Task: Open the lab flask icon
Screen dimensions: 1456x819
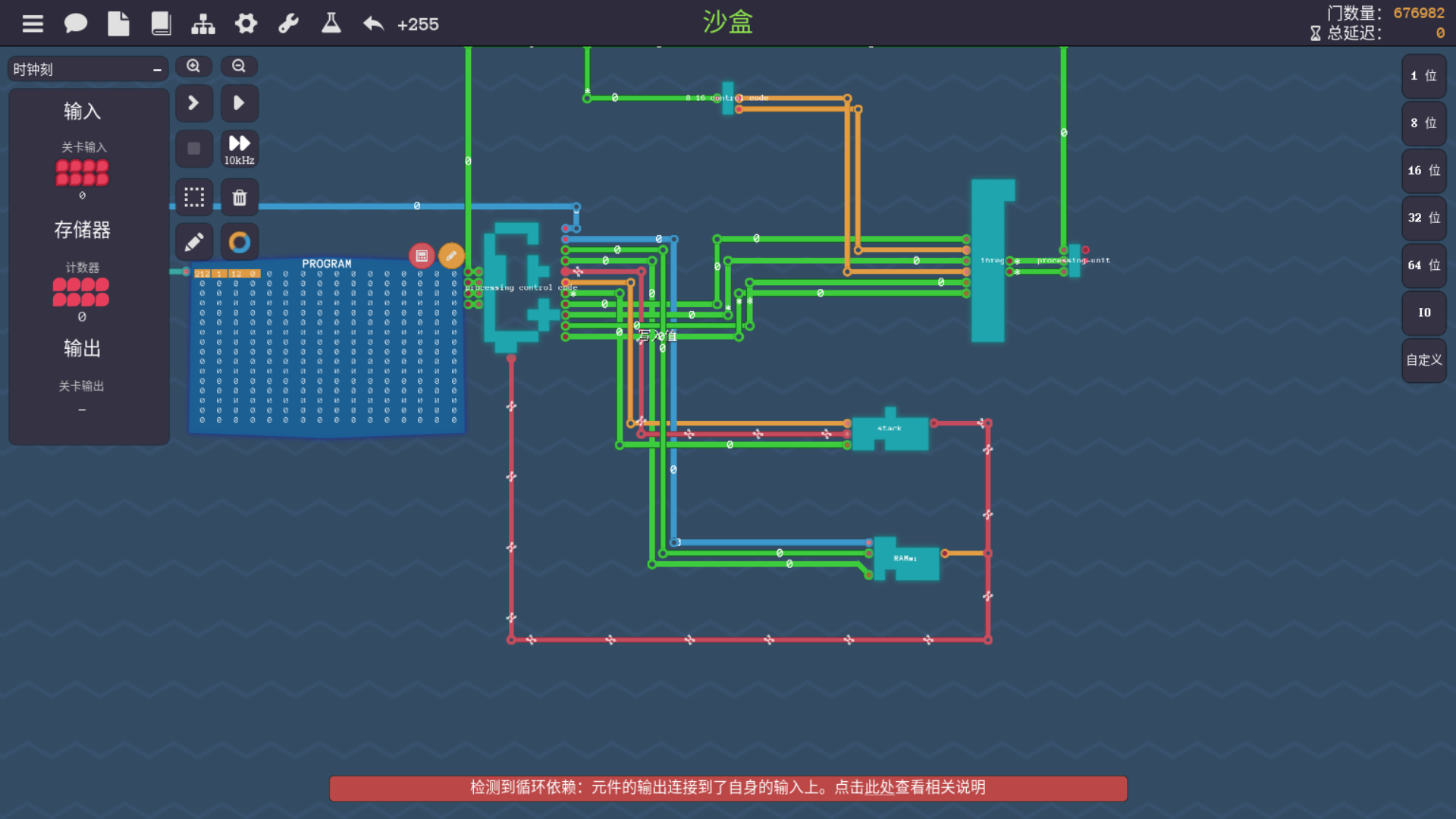Action: click(331, 24)
